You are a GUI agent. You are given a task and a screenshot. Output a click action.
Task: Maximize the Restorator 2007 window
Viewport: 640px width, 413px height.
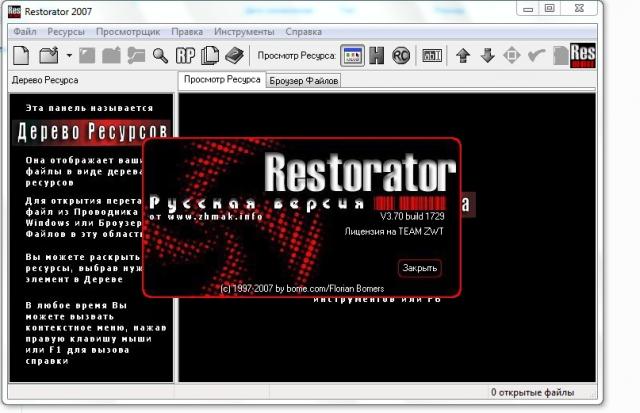(x=550, y=9)
